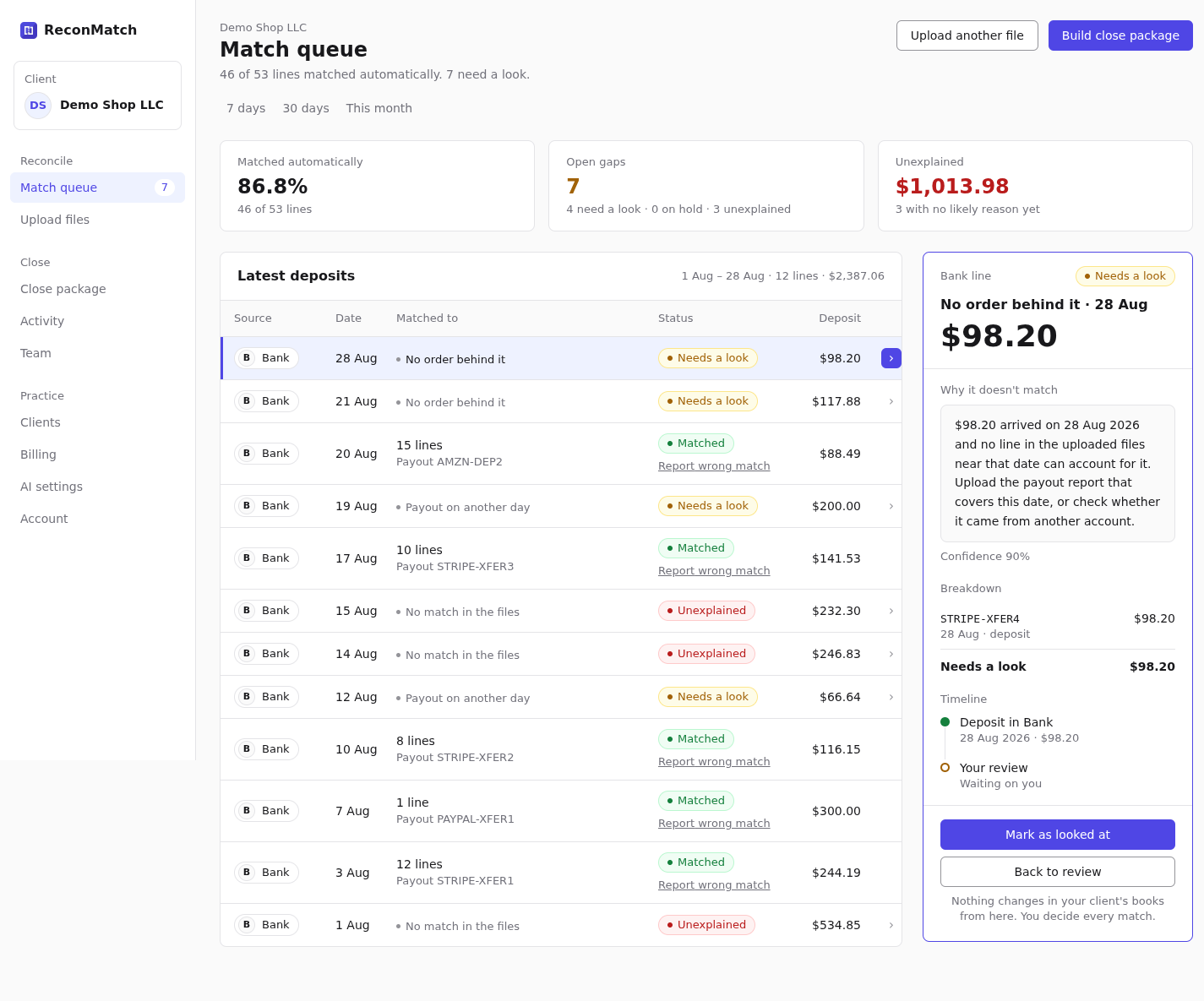Select the 7 days range tab
The image size is (1204, 1001).
click(x=246, y=108)
